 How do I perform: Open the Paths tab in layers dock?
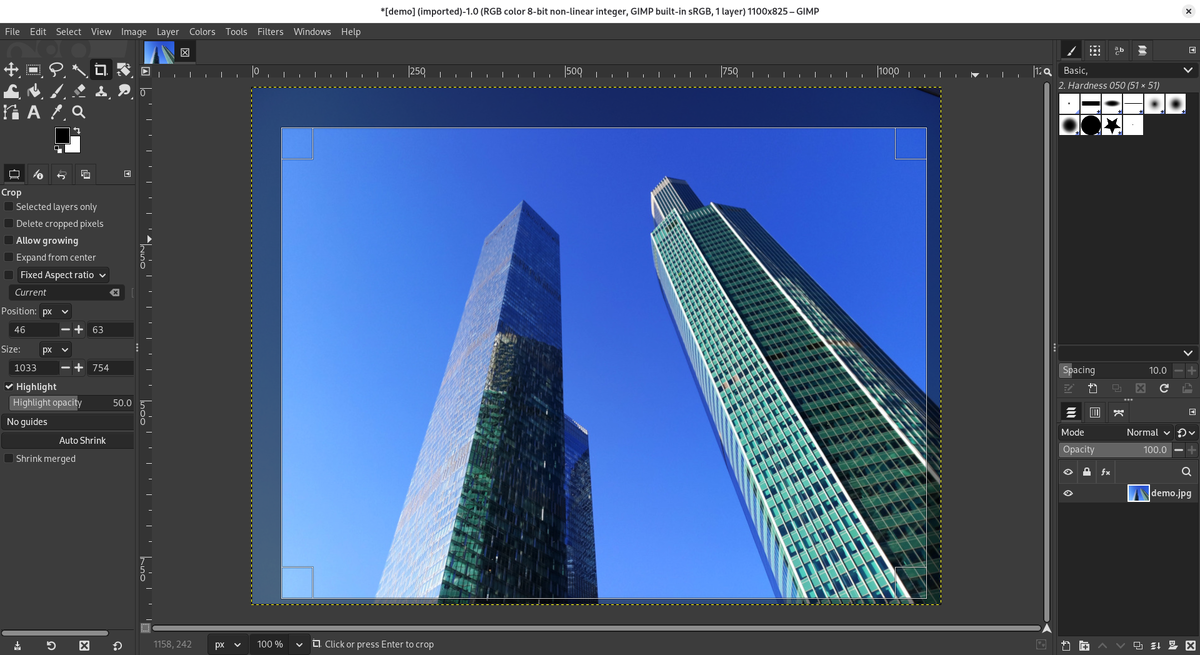tap(1119, 412)
